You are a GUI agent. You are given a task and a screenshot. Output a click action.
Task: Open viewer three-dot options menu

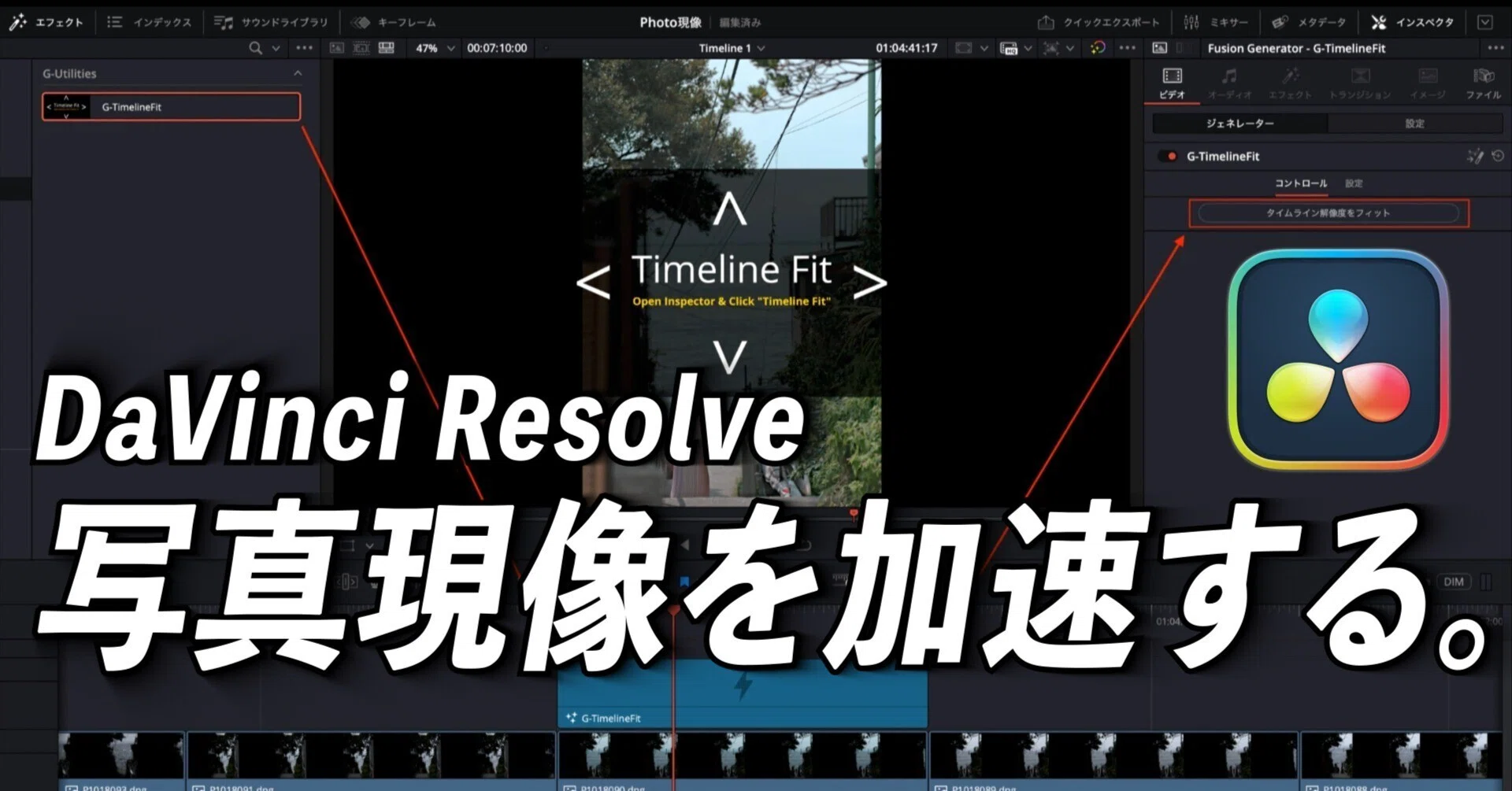1128,48
